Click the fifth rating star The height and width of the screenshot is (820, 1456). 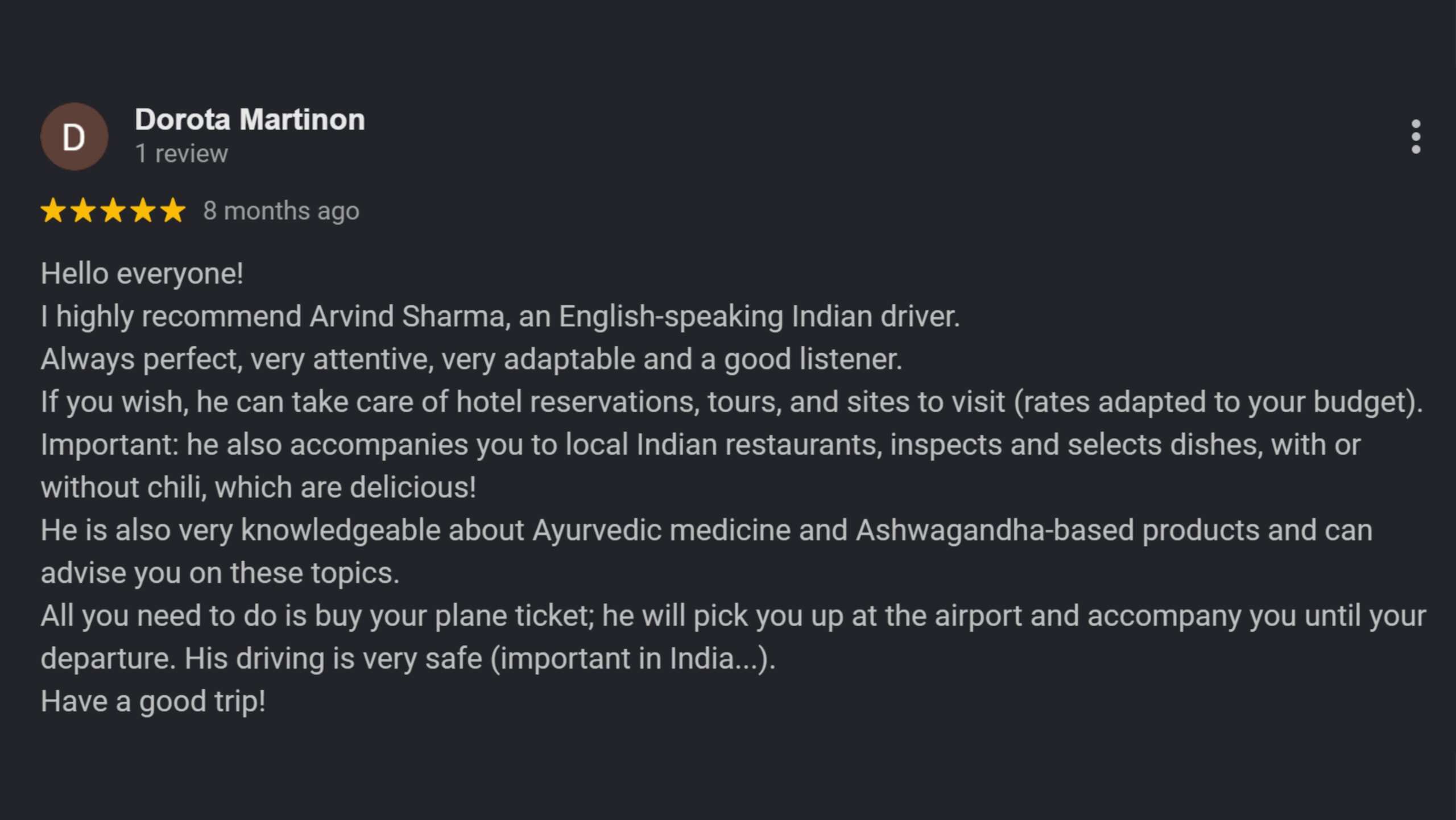coord(172,210)
